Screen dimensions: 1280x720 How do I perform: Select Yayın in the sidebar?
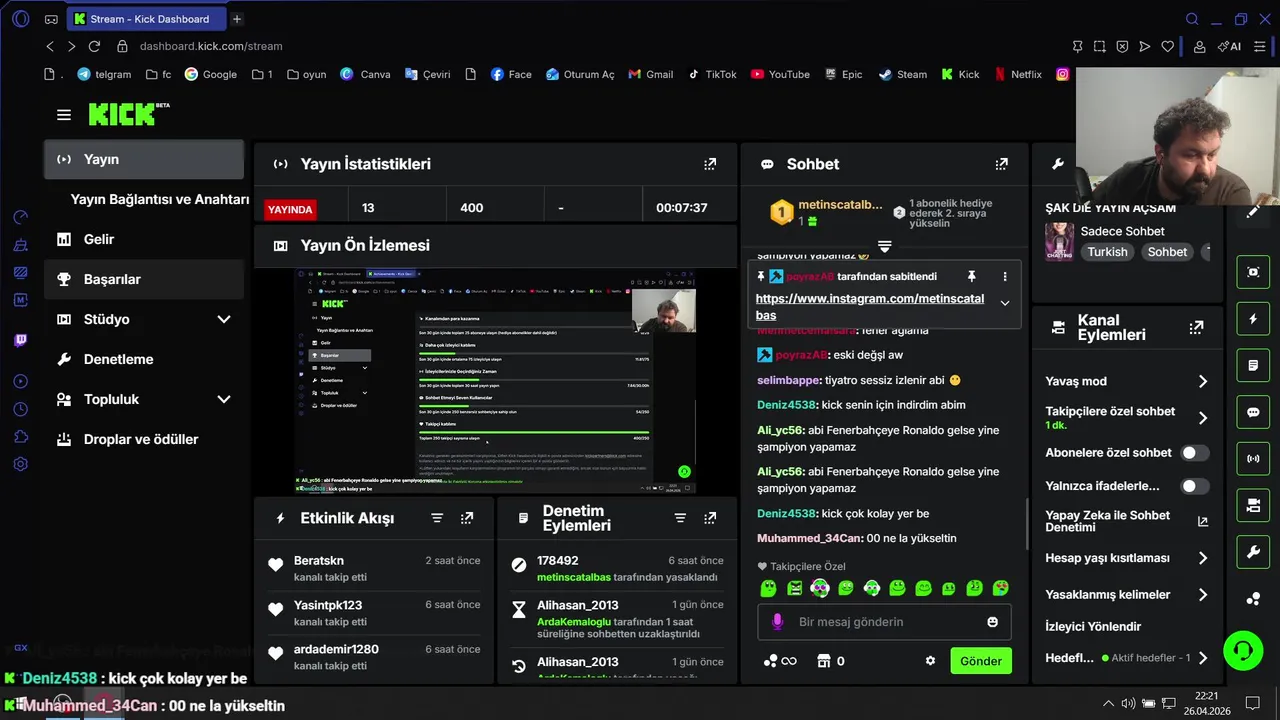(144, 159)
